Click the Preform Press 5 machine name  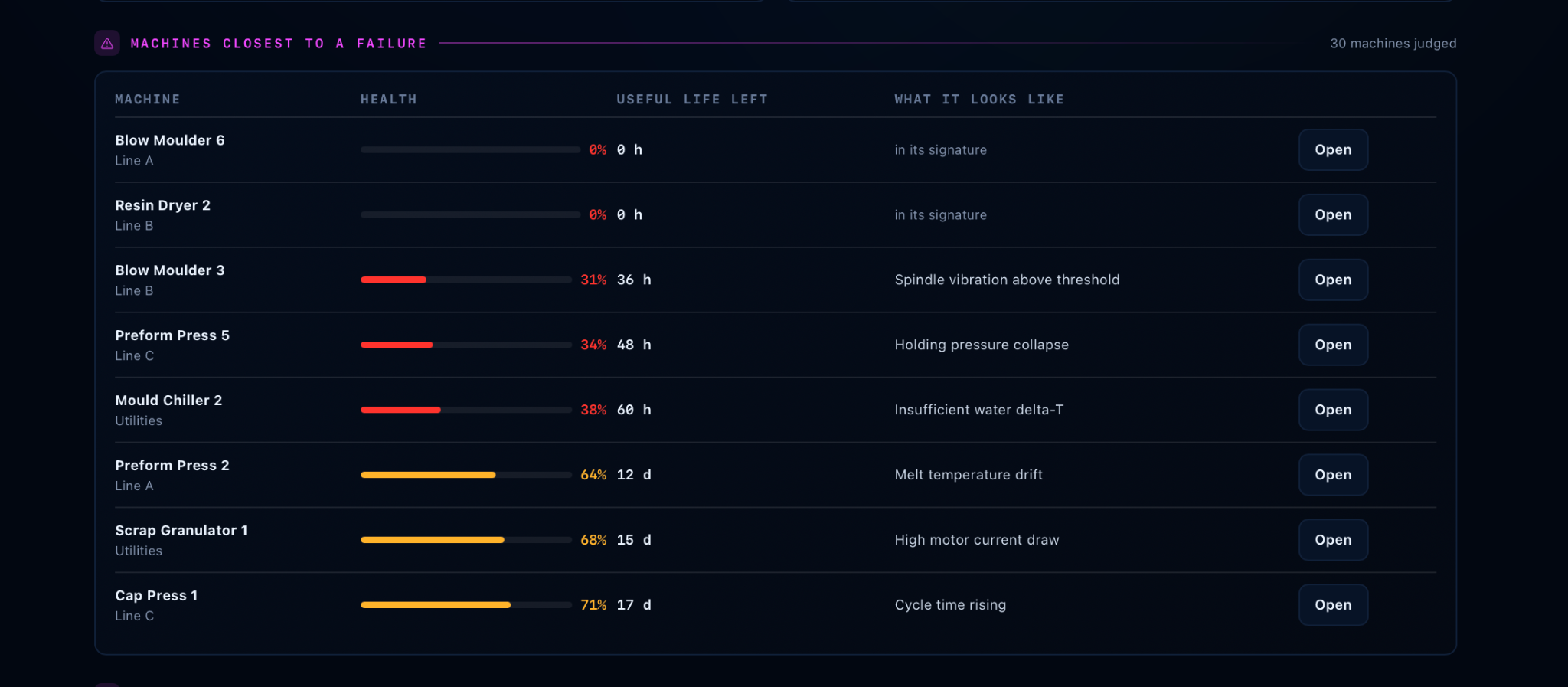[172, 335]
